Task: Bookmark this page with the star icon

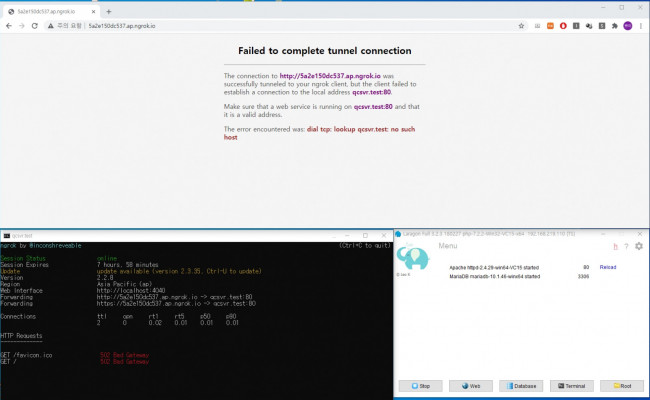Action: (521, 26)
